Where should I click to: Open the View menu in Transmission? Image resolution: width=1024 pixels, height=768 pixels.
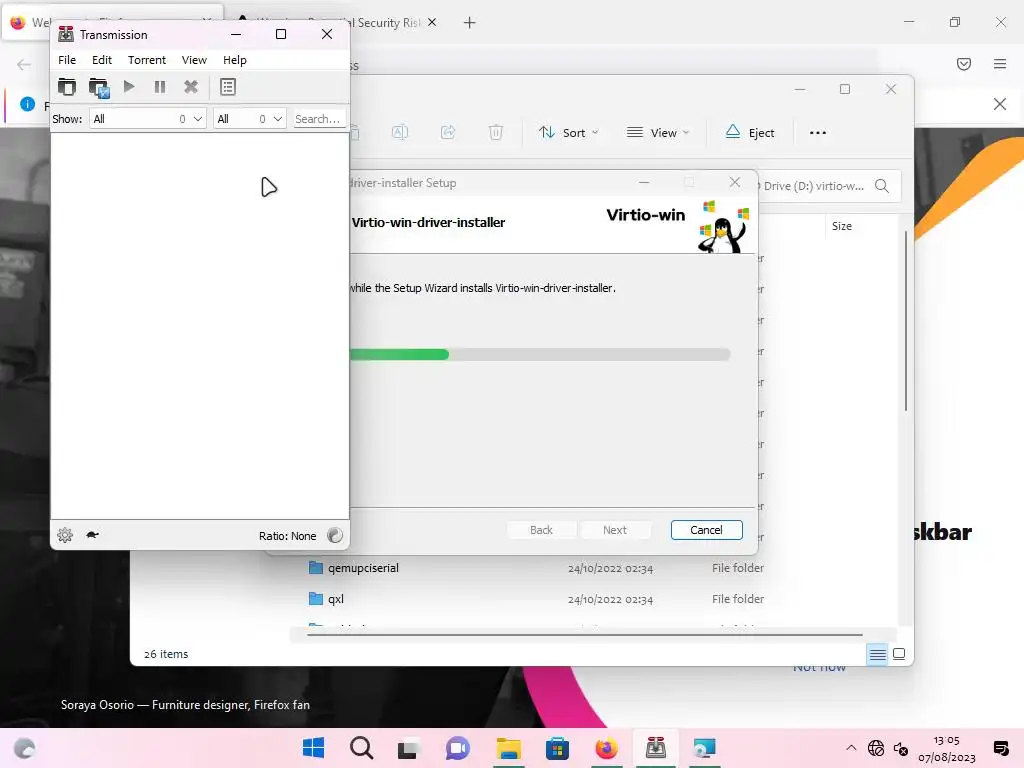[194, 60]
